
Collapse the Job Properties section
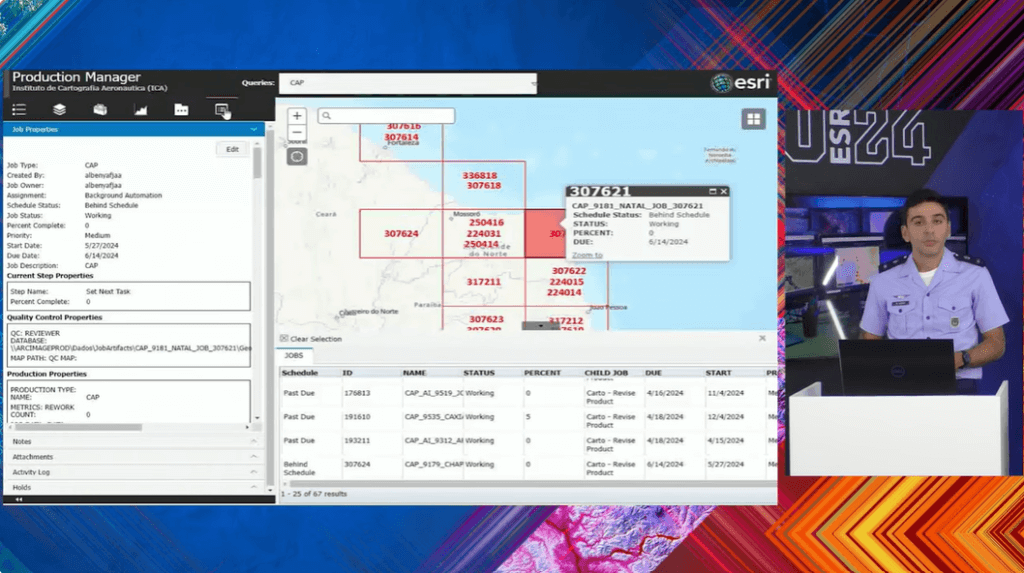pyautogui.click(x=134, y=129)
